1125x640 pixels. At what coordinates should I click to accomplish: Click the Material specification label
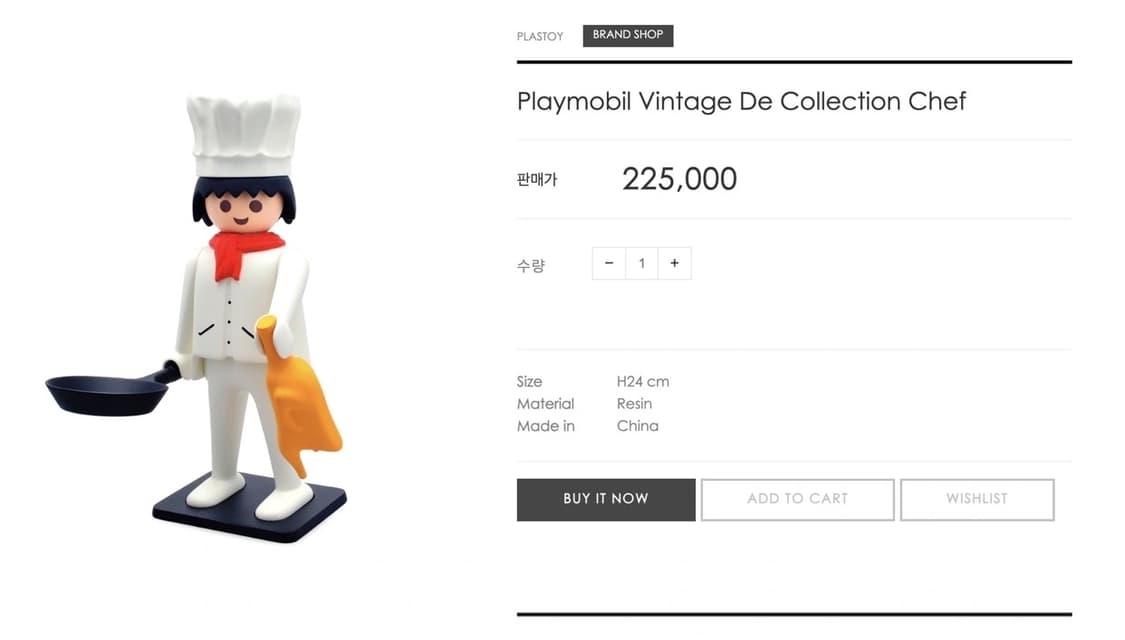545,404
